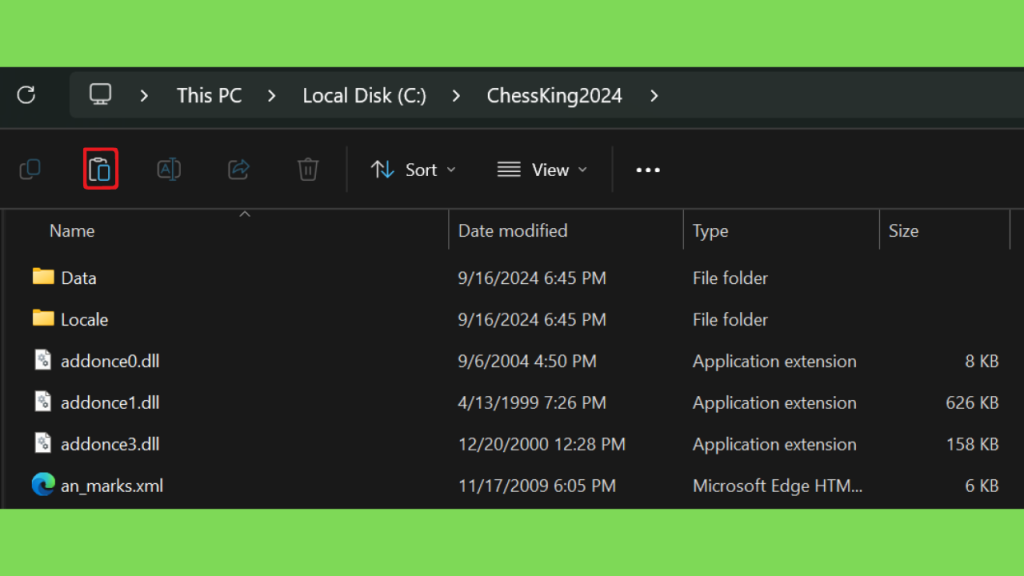
Task: Select the Data folder icon
Action: [x=43, y=277]
